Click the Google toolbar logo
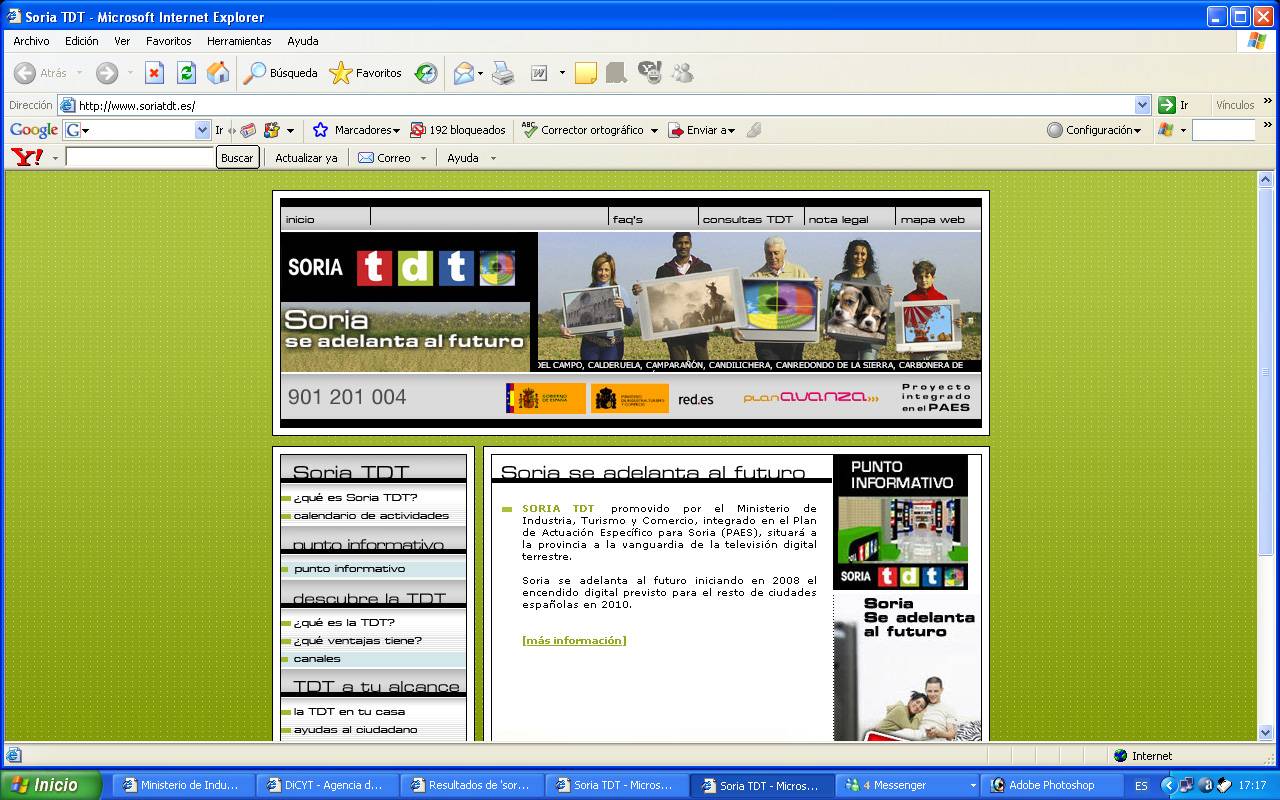Image resolution: width=1280 pixels, height=800 pixels. pyautogui.click(x=33, y=130)
